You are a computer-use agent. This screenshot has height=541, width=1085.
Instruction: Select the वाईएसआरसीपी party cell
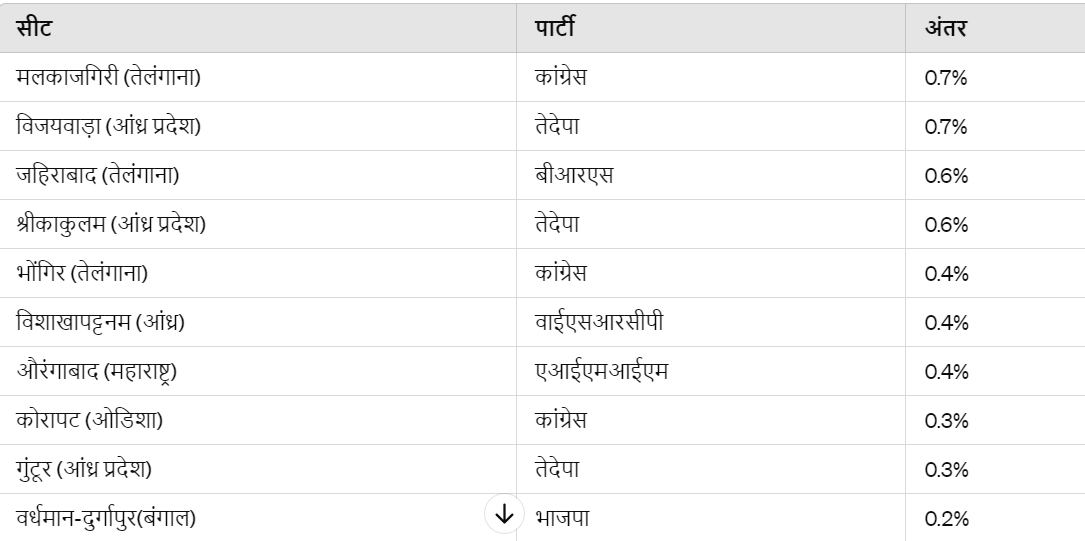(711, 323)
